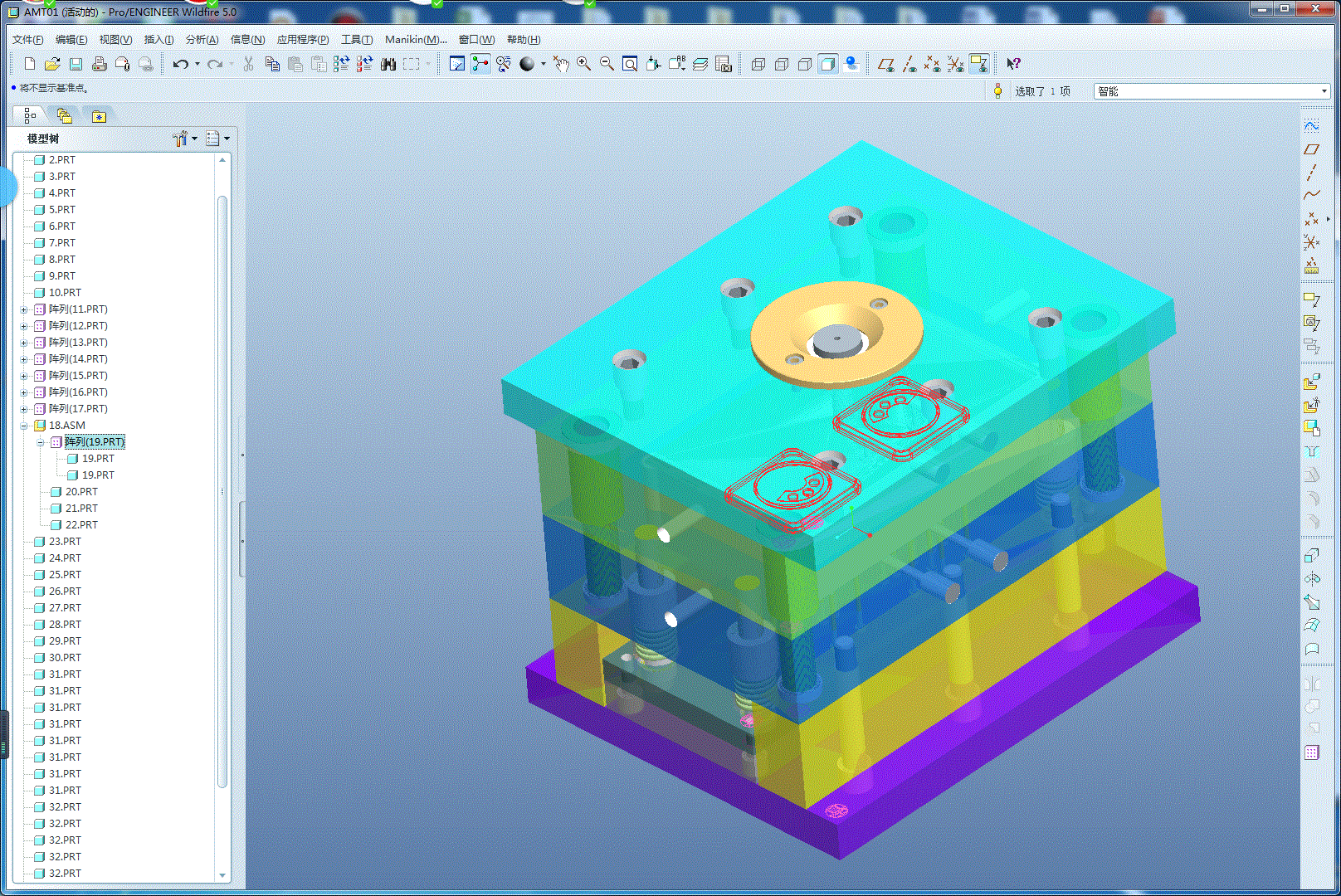Open the 文件(F) menu
The width and height of the screenshot is (1341, 896).
pyautogui.click(x=28, y=39)
